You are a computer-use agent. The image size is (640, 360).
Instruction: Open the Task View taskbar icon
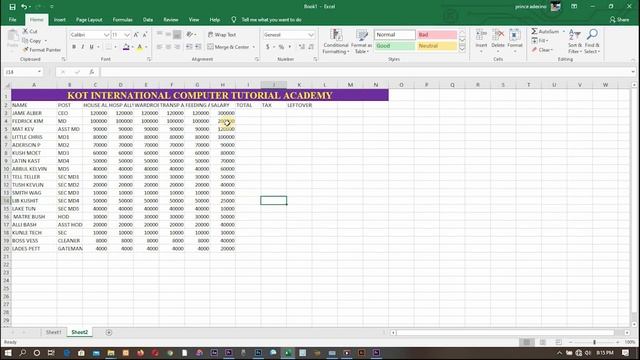51,353
